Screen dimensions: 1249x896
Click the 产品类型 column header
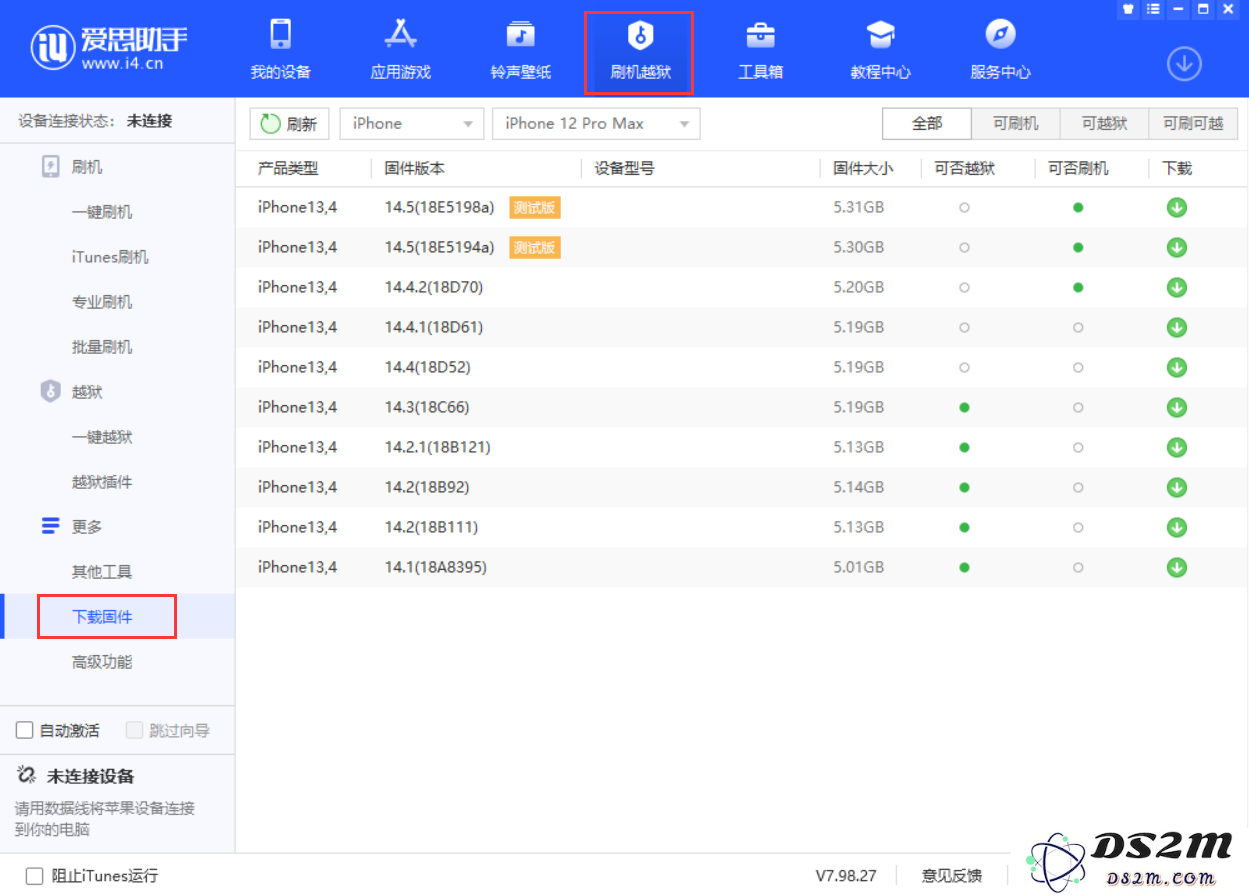pyautogui.click(x=288, y=168)
